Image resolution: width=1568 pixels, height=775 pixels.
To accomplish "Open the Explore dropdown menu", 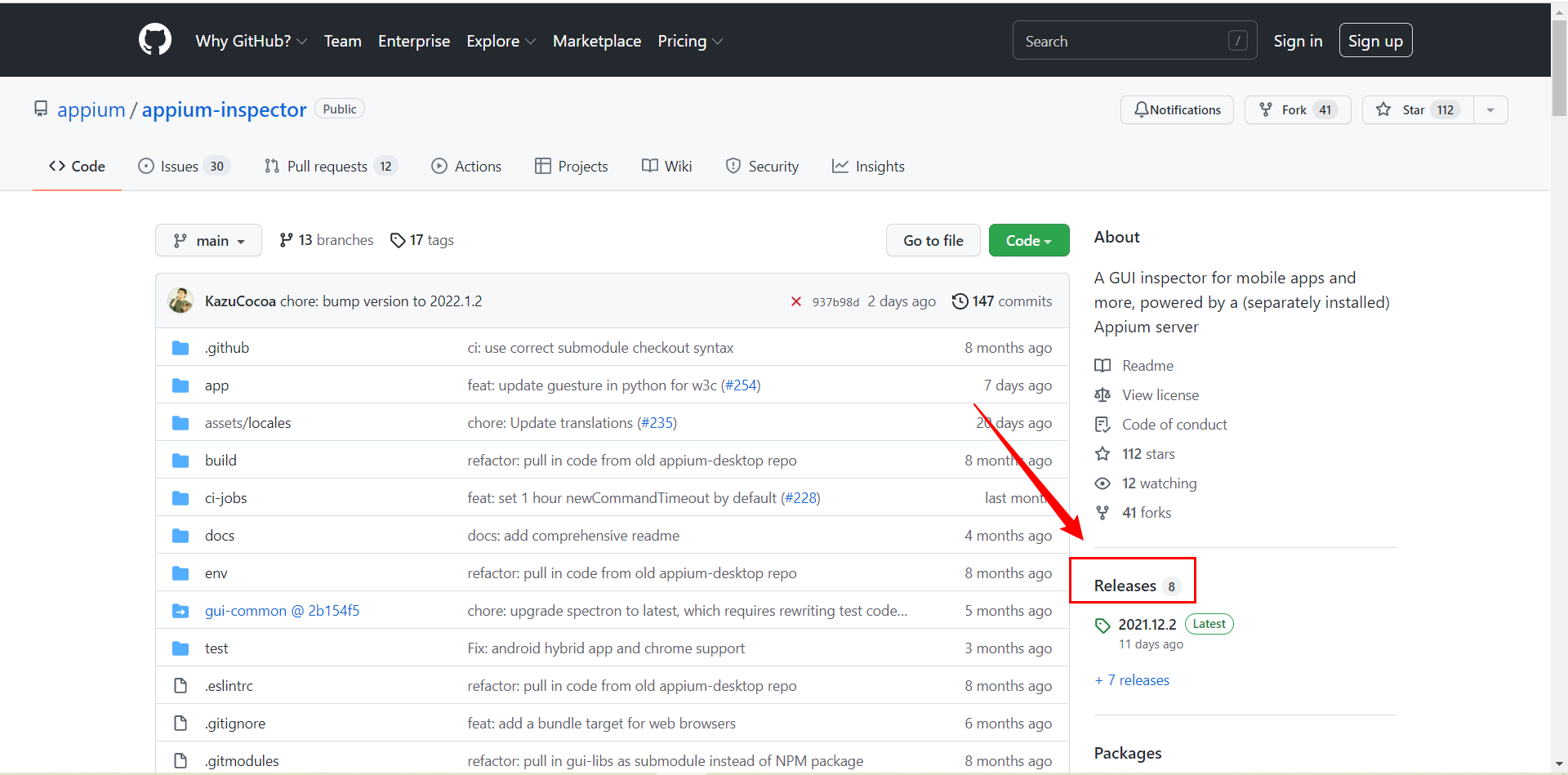I will (x=501, y=41).
